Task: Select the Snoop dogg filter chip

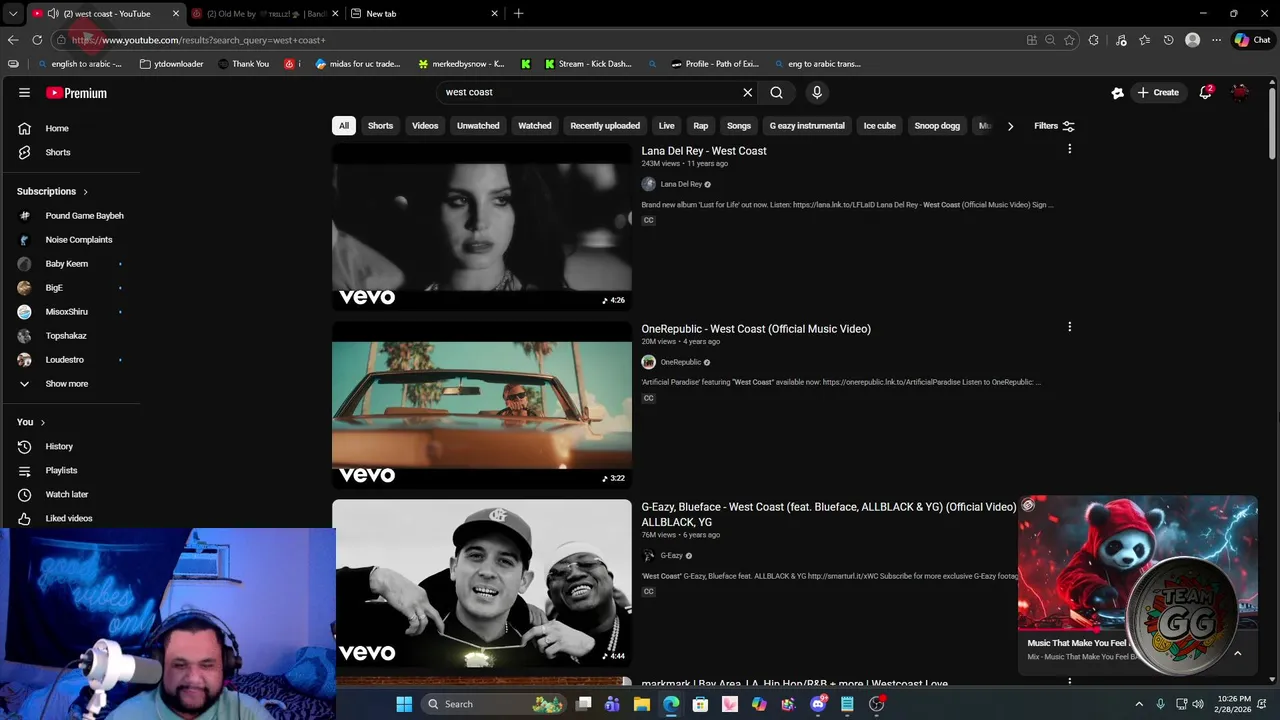Action: (937, 126)
